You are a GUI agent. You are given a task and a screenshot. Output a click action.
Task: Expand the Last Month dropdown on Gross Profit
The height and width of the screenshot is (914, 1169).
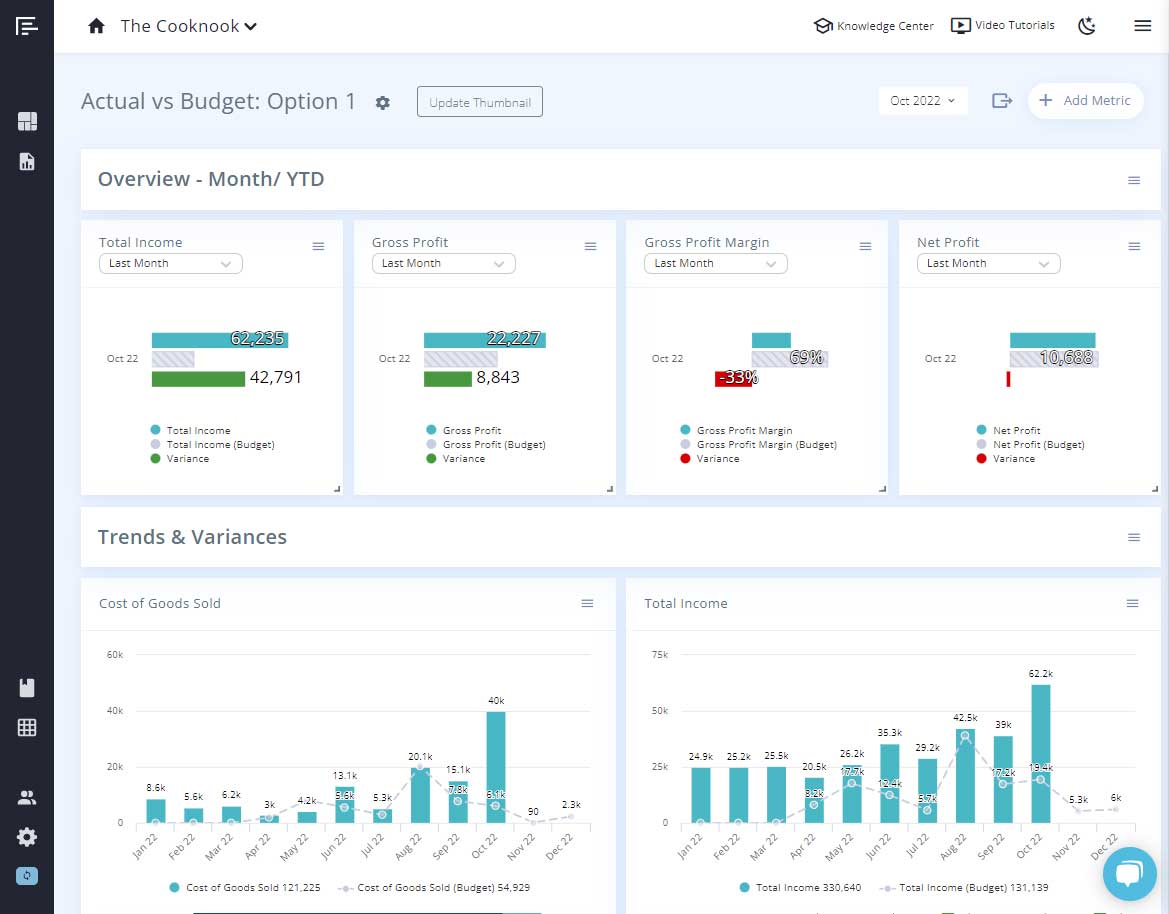[x=443, y=263]
